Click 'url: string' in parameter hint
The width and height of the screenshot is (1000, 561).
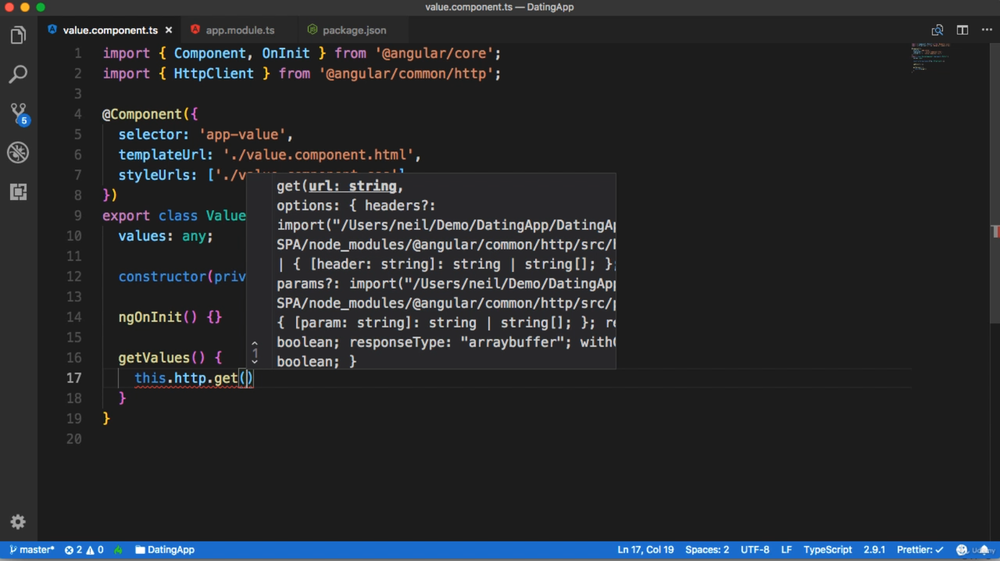353,186
